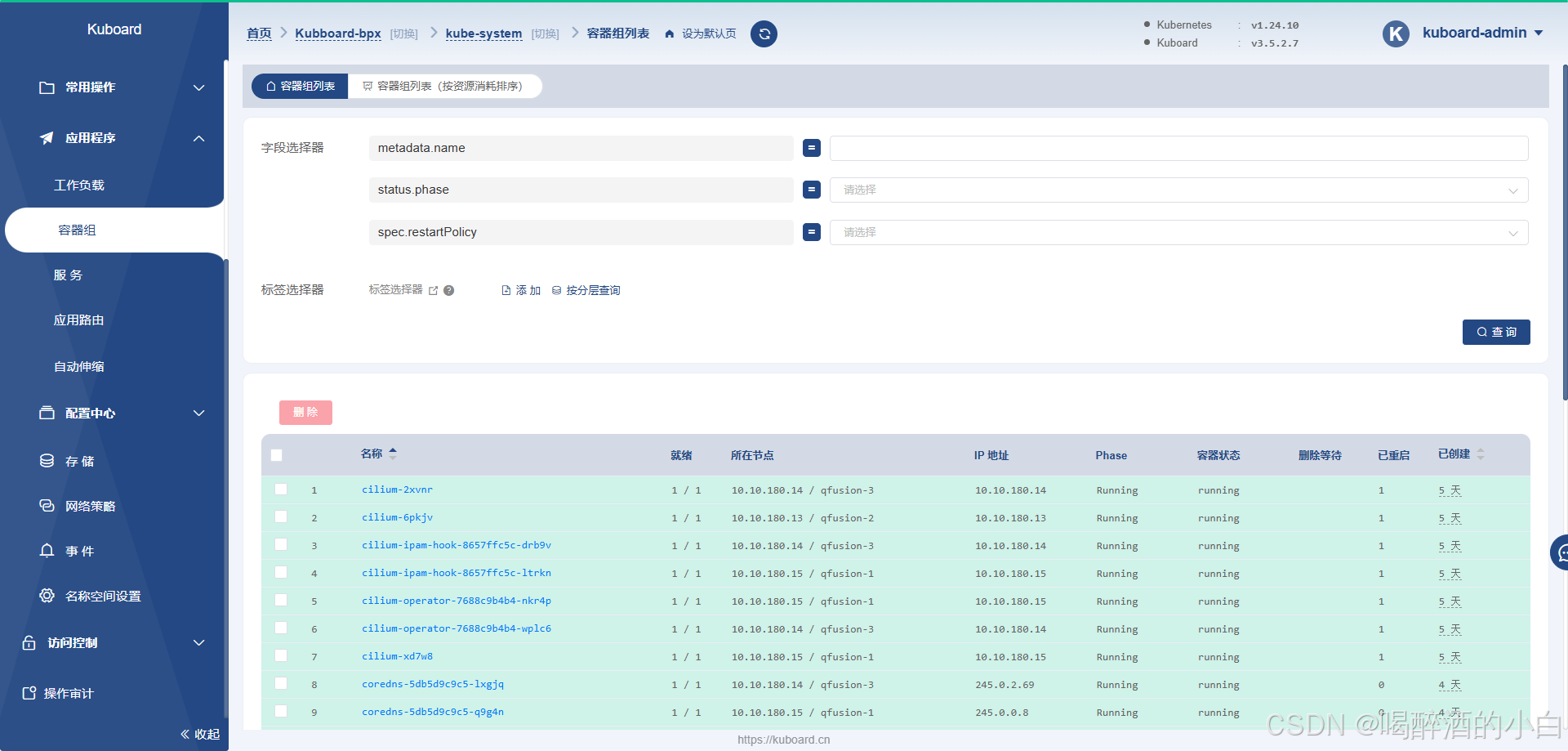Toggle the select-all checkbox in table header

(x=277, y=455)
